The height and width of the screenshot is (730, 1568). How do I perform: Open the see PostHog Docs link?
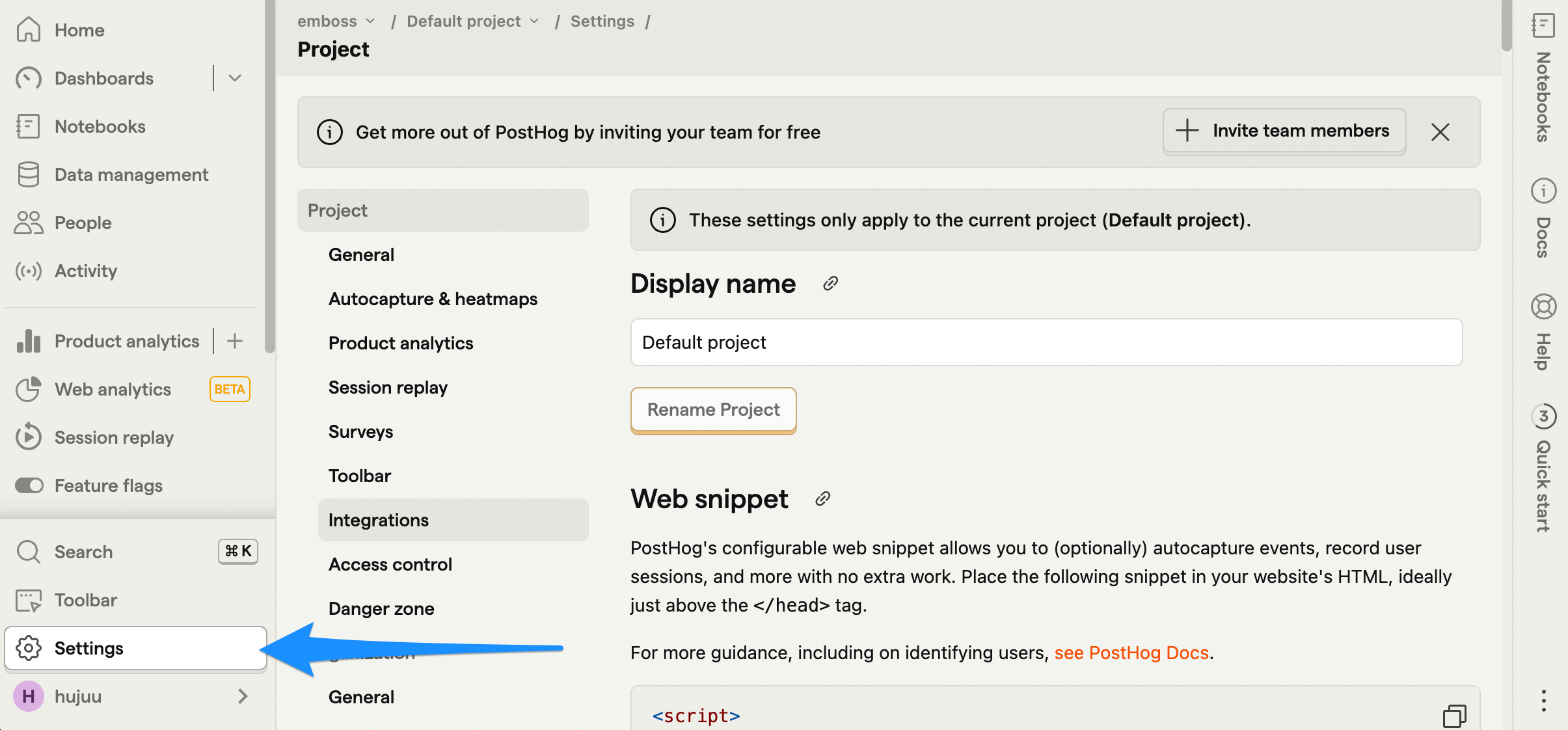tap(1132, 653)
